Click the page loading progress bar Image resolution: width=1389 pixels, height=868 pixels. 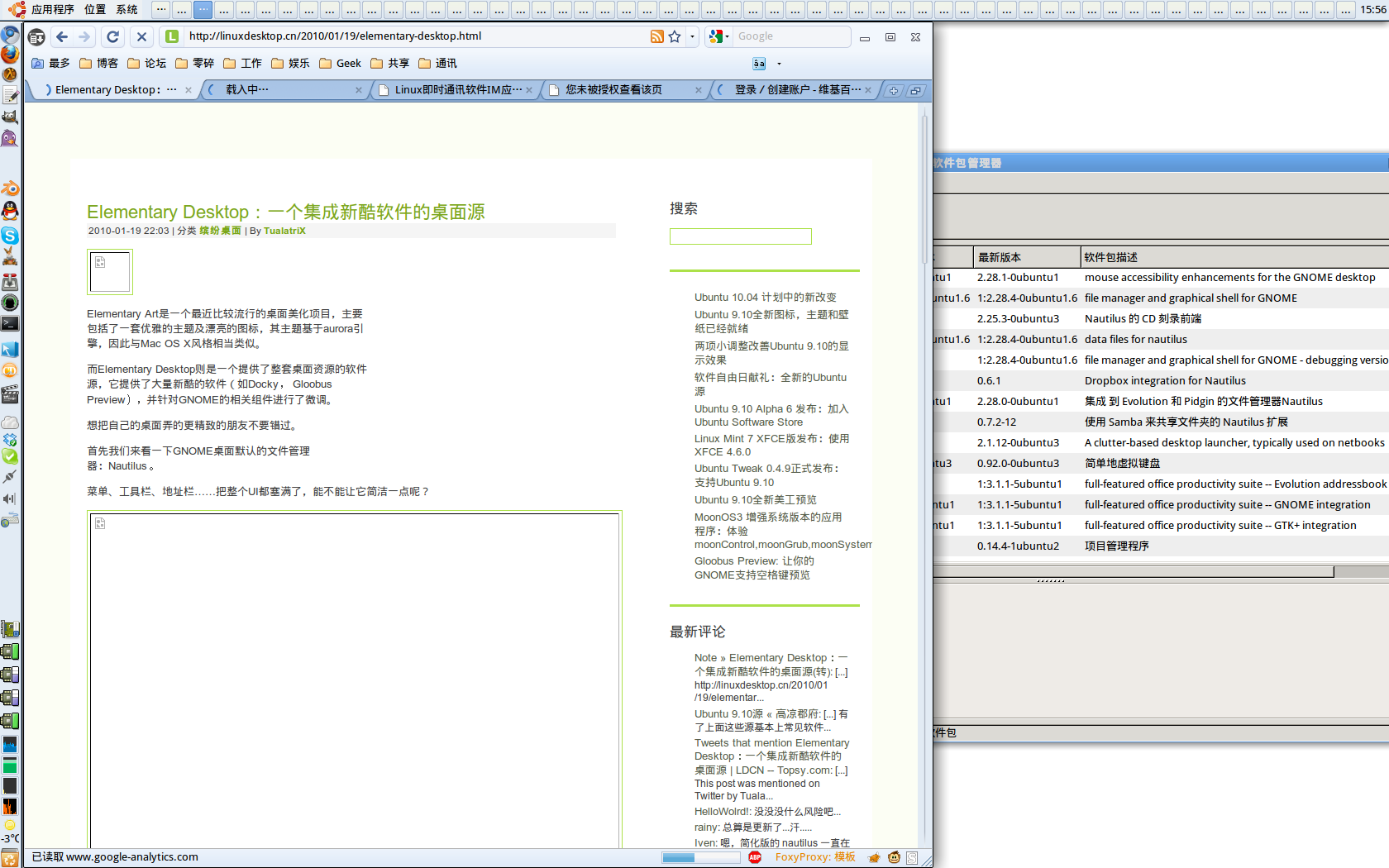700,857
